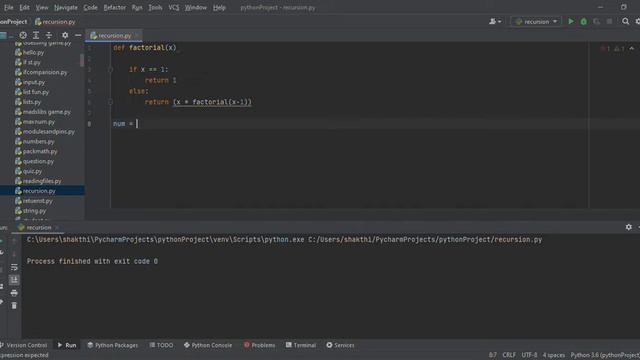Toggle soft-wrap in the Run console
The image size is (640, 360).
tap(14, 267)
